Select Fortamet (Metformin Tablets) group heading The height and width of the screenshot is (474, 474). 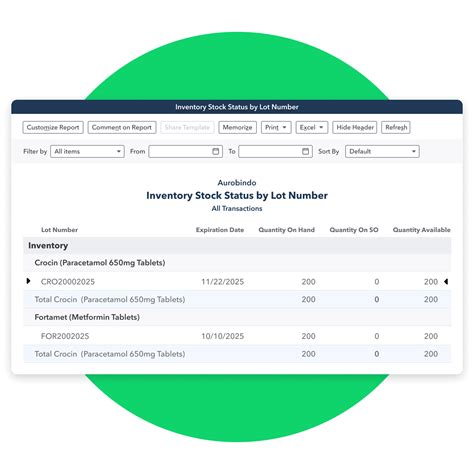(x=87, y=317)
